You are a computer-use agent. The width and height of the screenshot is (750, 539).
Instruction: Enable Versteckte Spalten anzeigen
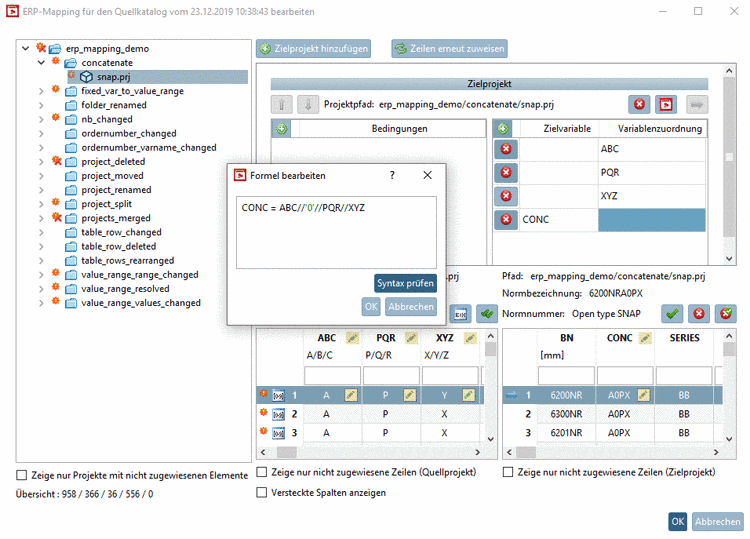[x=262, y=492]
